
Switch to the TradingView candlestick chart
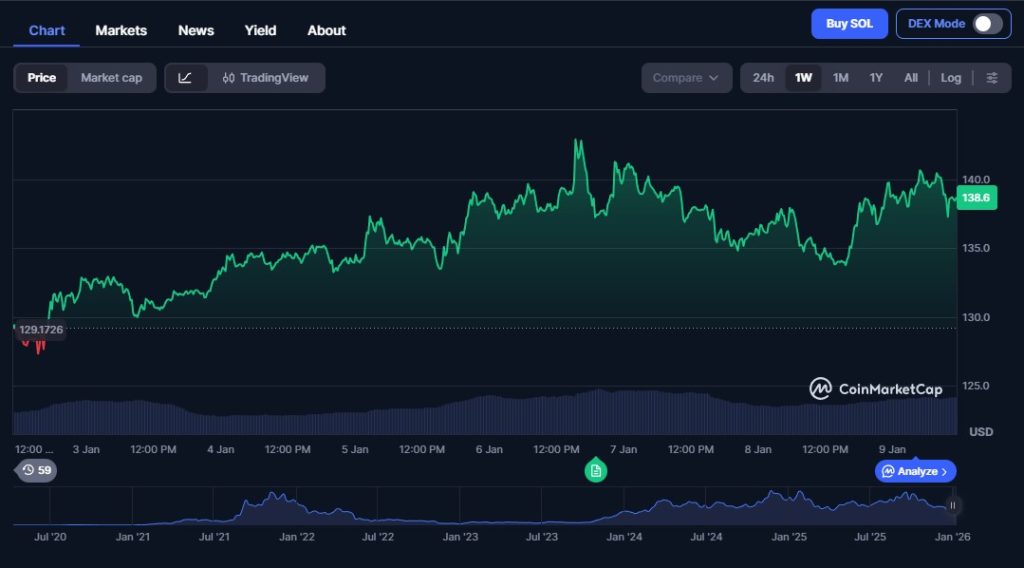pyautogui.click(x=266, y=78)
